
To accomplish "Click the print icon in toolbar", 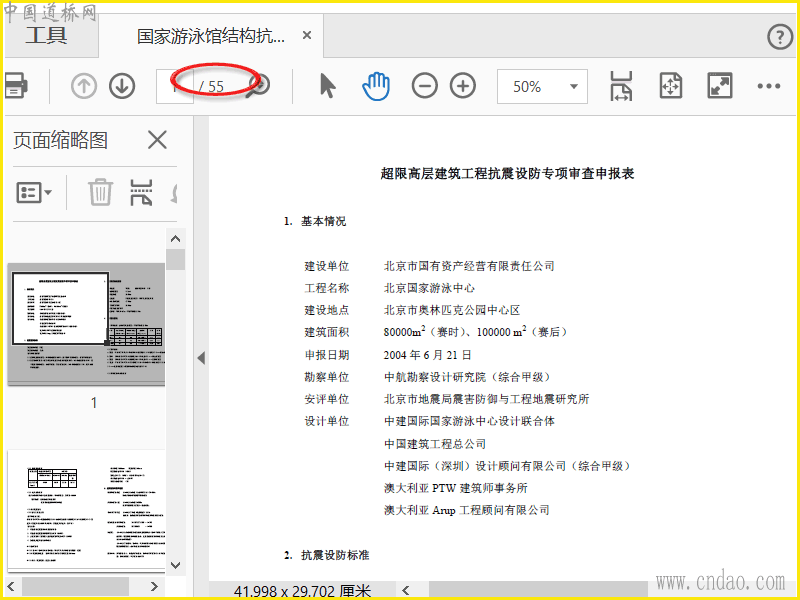I will [x=15, y=85].
